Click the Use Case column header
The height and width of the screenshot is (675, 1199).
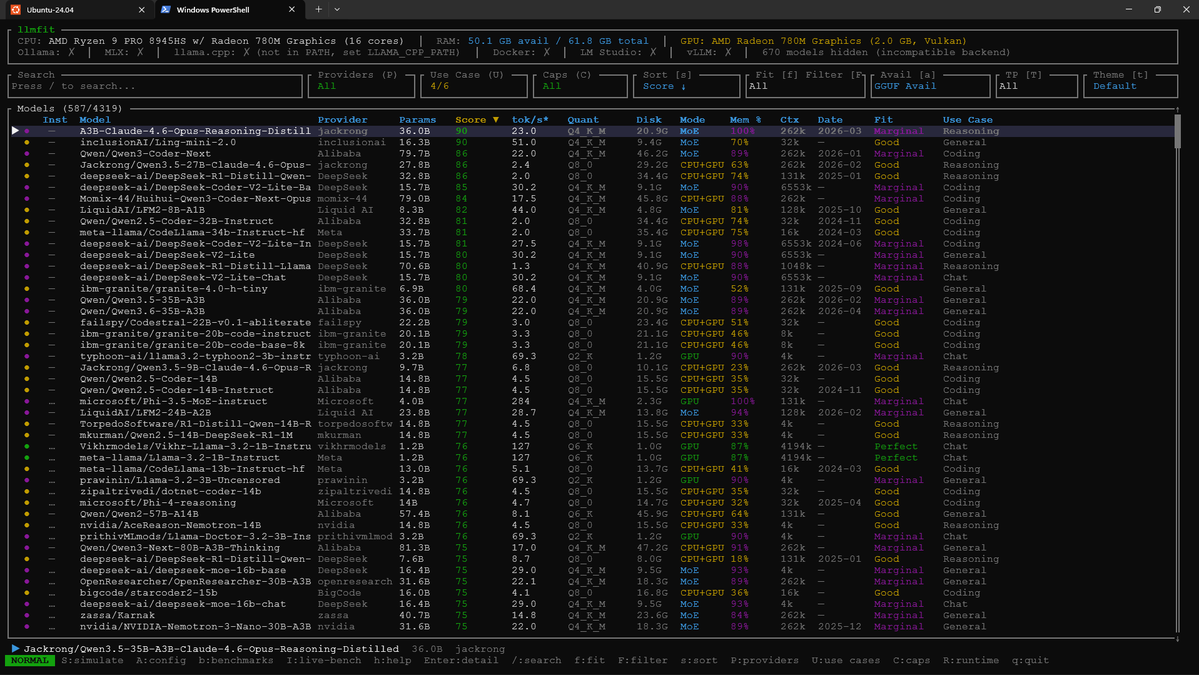(967, 120)
